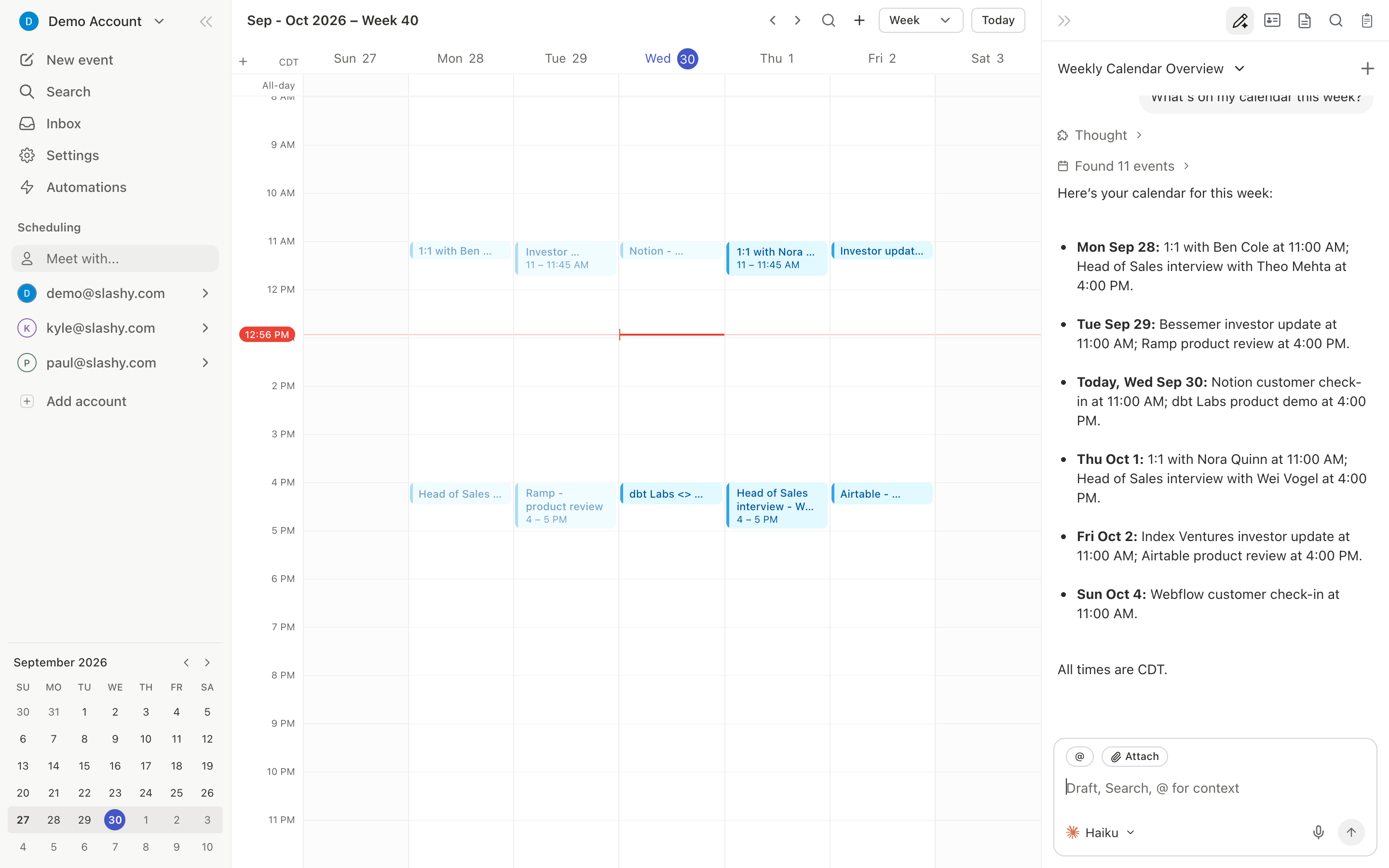Viewport: 1389px width, 868px height.
Task: Select September 16 in mini calendar
Action: pos(115,766)
